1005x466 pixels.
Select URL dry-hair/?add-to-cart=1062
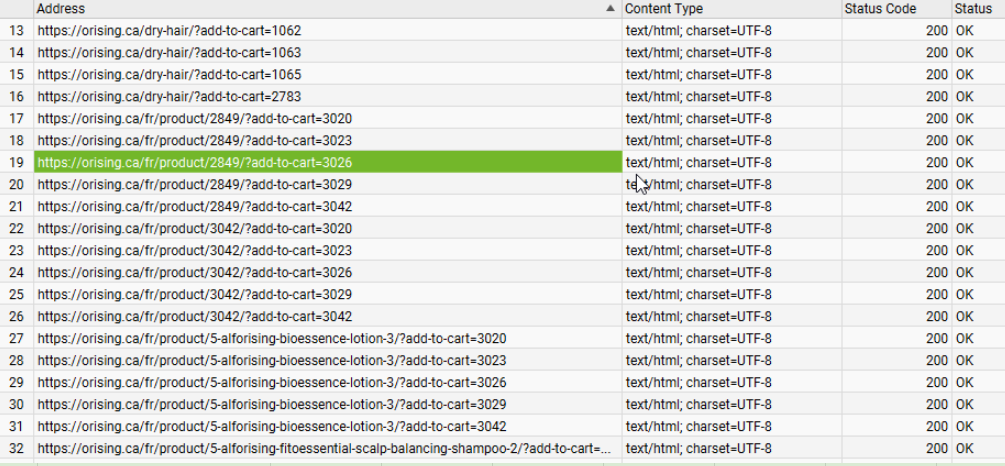point(169,31)
